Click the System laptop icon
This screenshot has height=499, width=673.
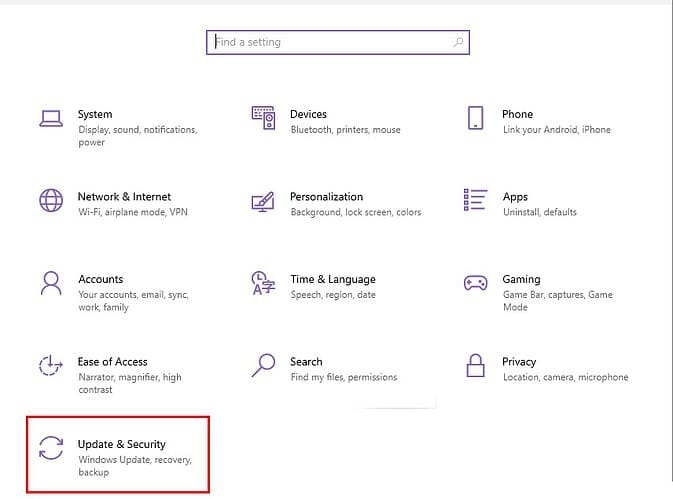click(51, 118)
